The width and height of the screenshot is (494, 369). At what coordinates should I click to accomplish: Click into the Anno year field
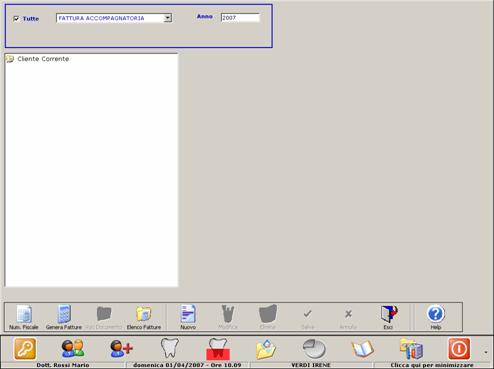click(240, 18)
